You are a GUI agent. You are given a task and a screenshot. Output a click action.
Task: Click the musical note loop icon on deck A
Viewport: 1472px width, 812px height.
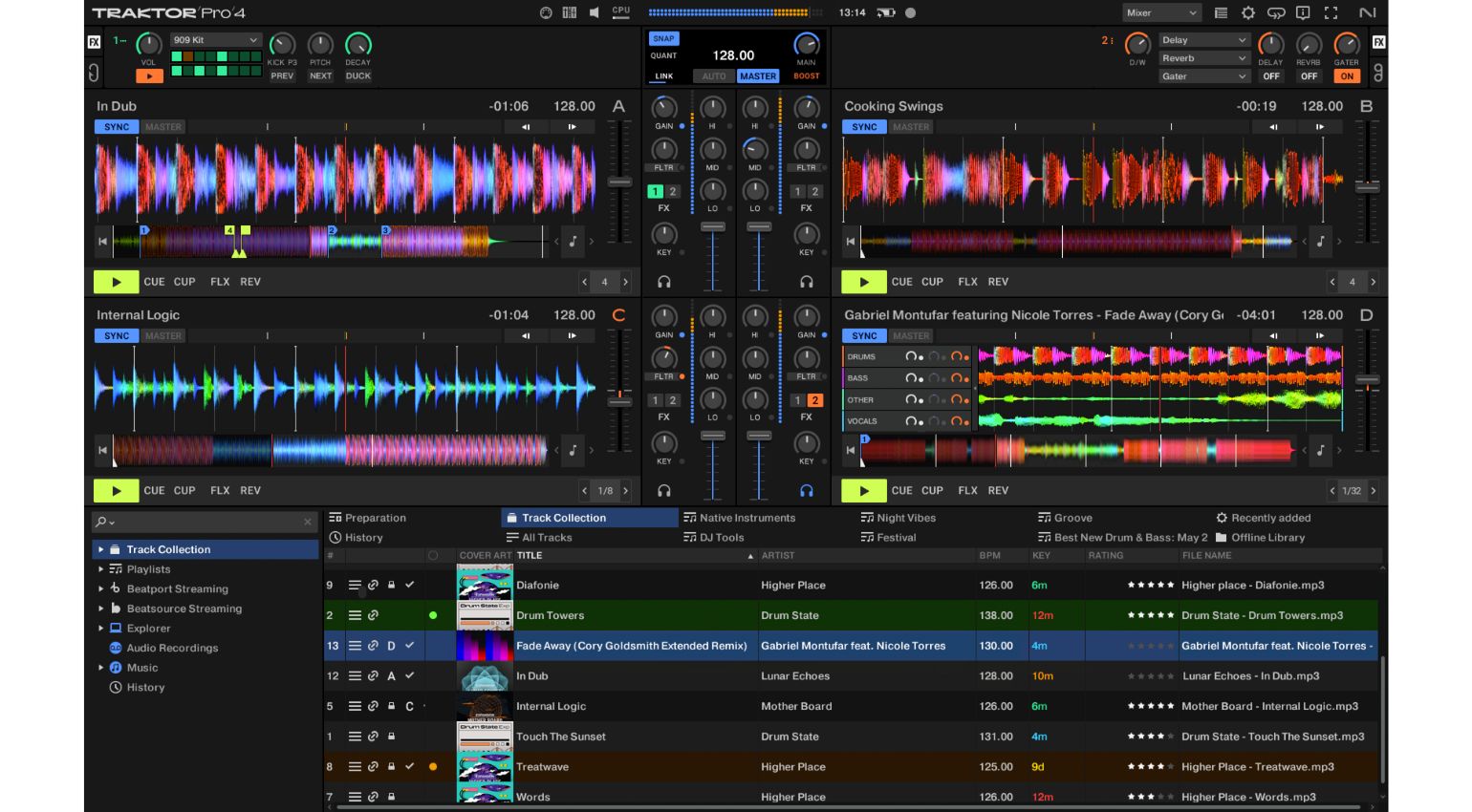[573, 242]
